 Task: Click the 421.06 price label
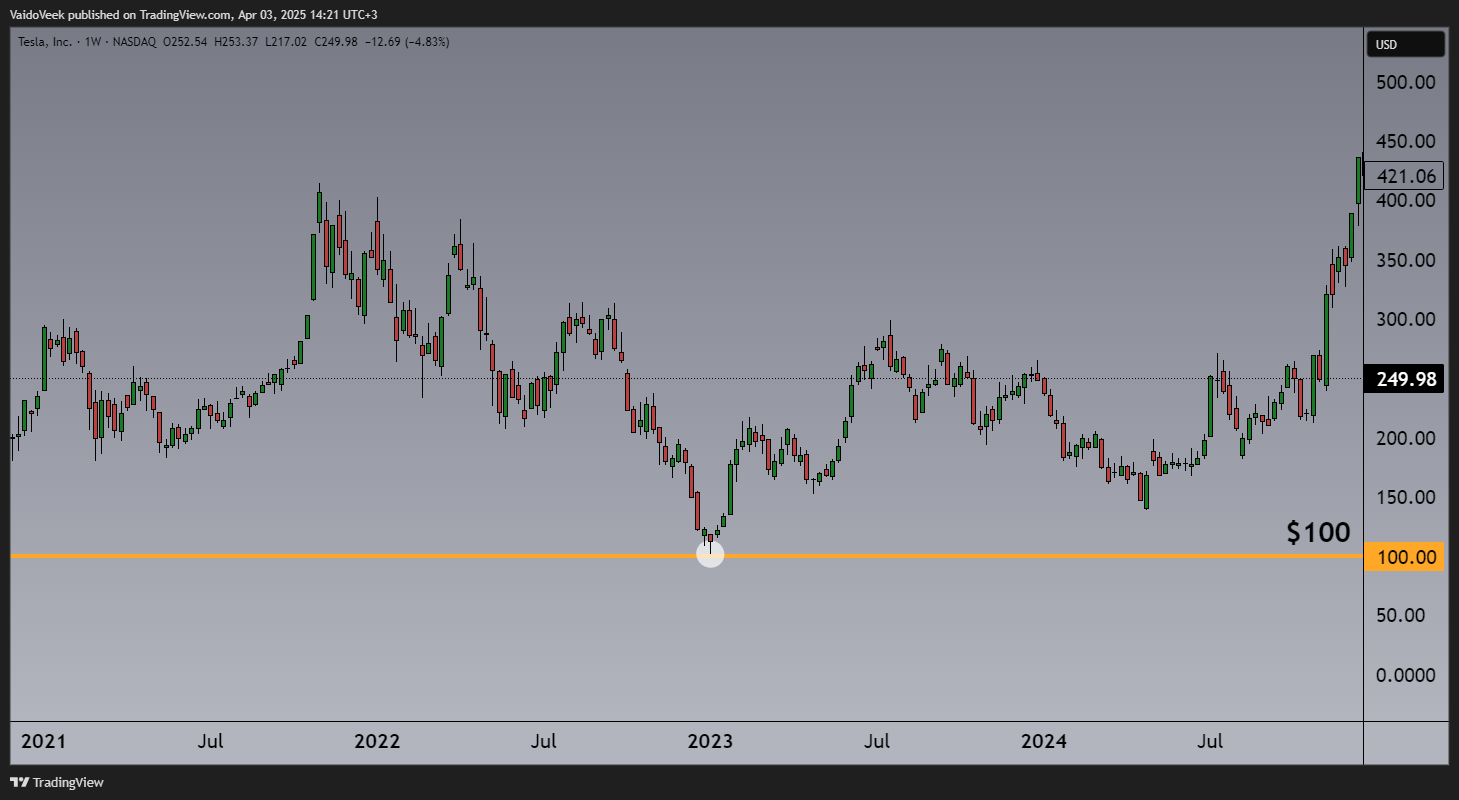(1405, 176)
